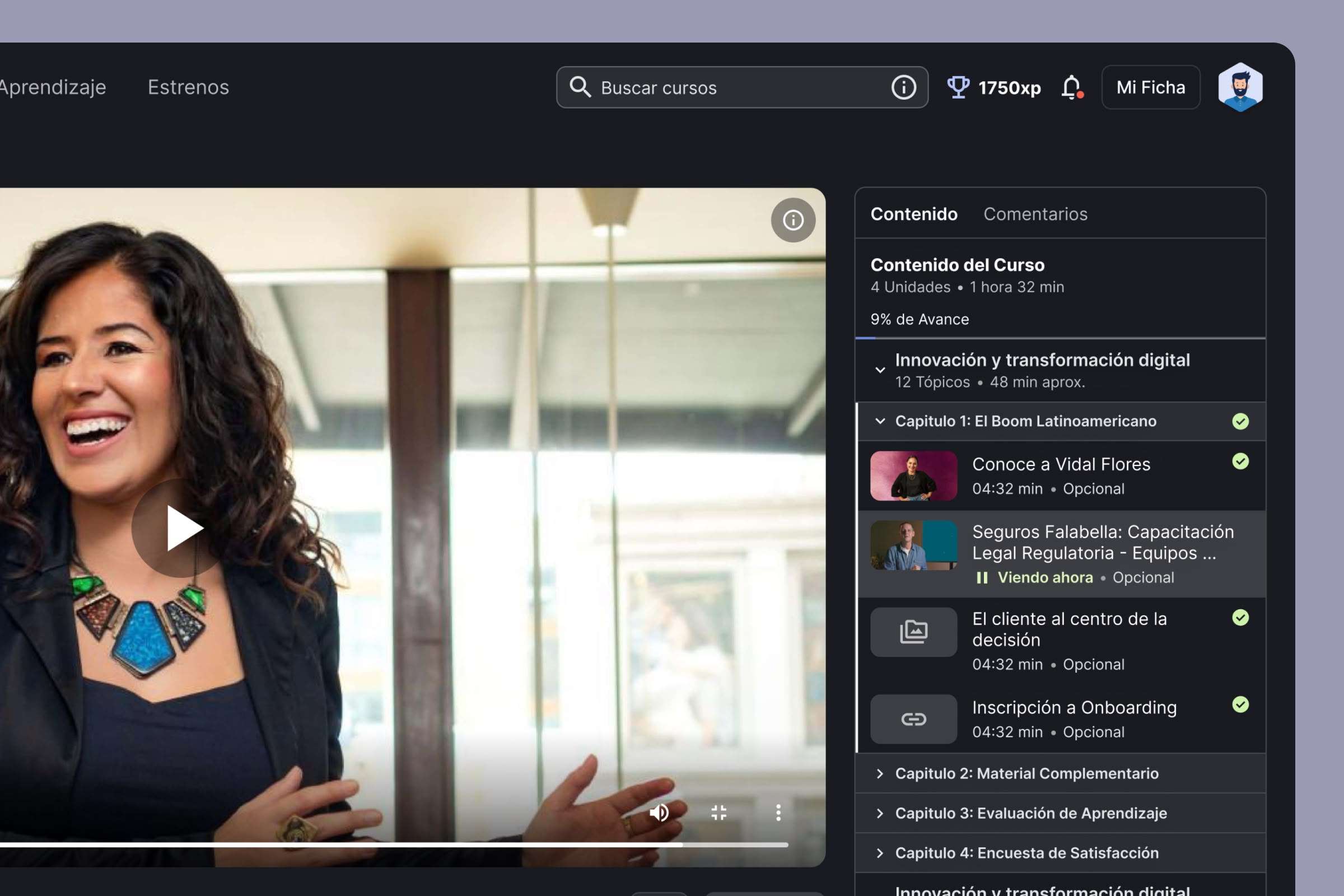Collapse the Innovación y transformación digital unit

pyautogui.click(x=880, y=370)
